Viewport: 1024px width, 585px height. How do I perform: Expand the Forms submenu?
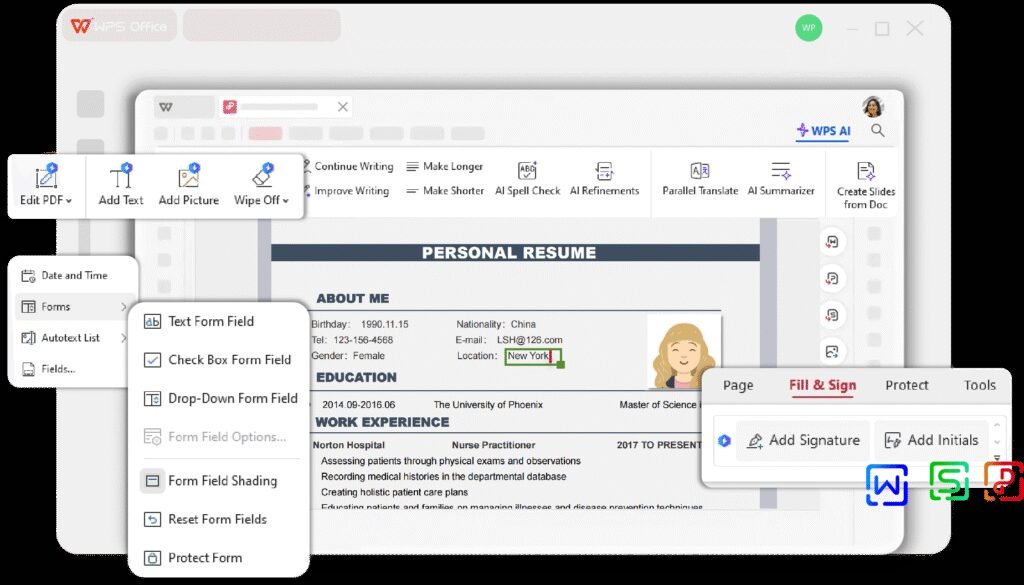pyautogui.click(x=71, y=307)
